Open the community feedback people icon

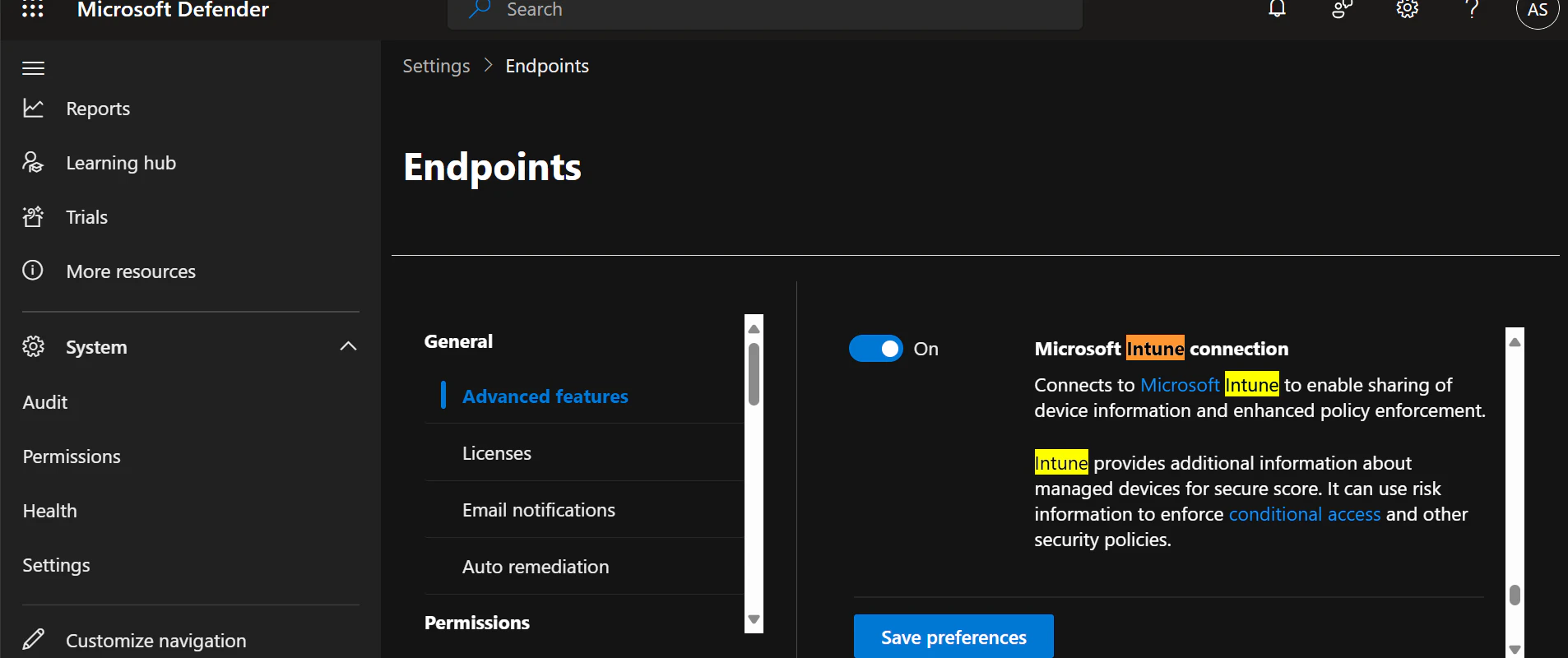point(1342,9)
